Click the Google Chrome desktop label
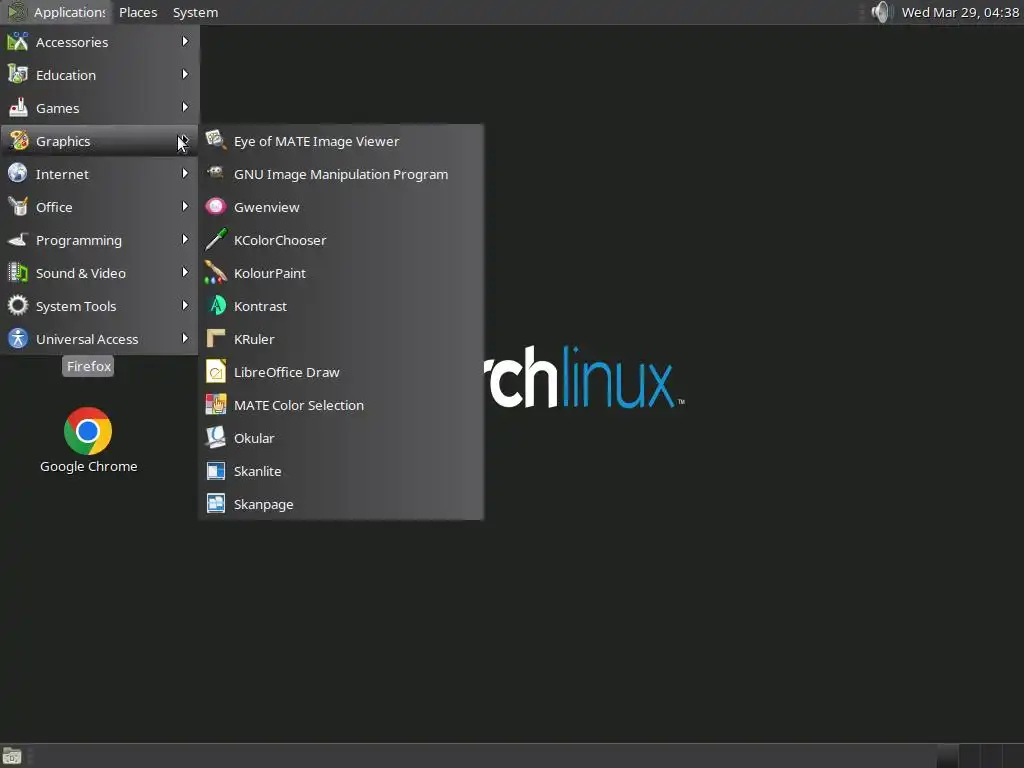 coord(89,466)
